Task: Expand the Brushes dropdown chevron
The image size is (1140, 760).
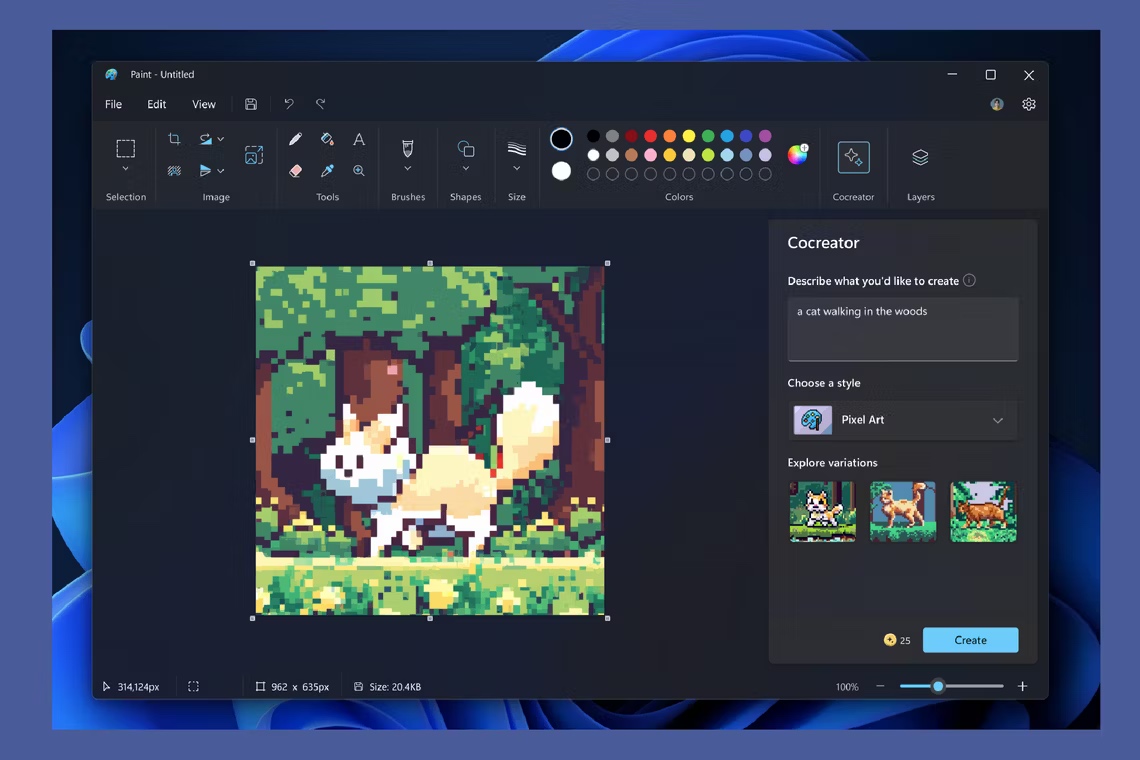Action: [x=408, y=169]
